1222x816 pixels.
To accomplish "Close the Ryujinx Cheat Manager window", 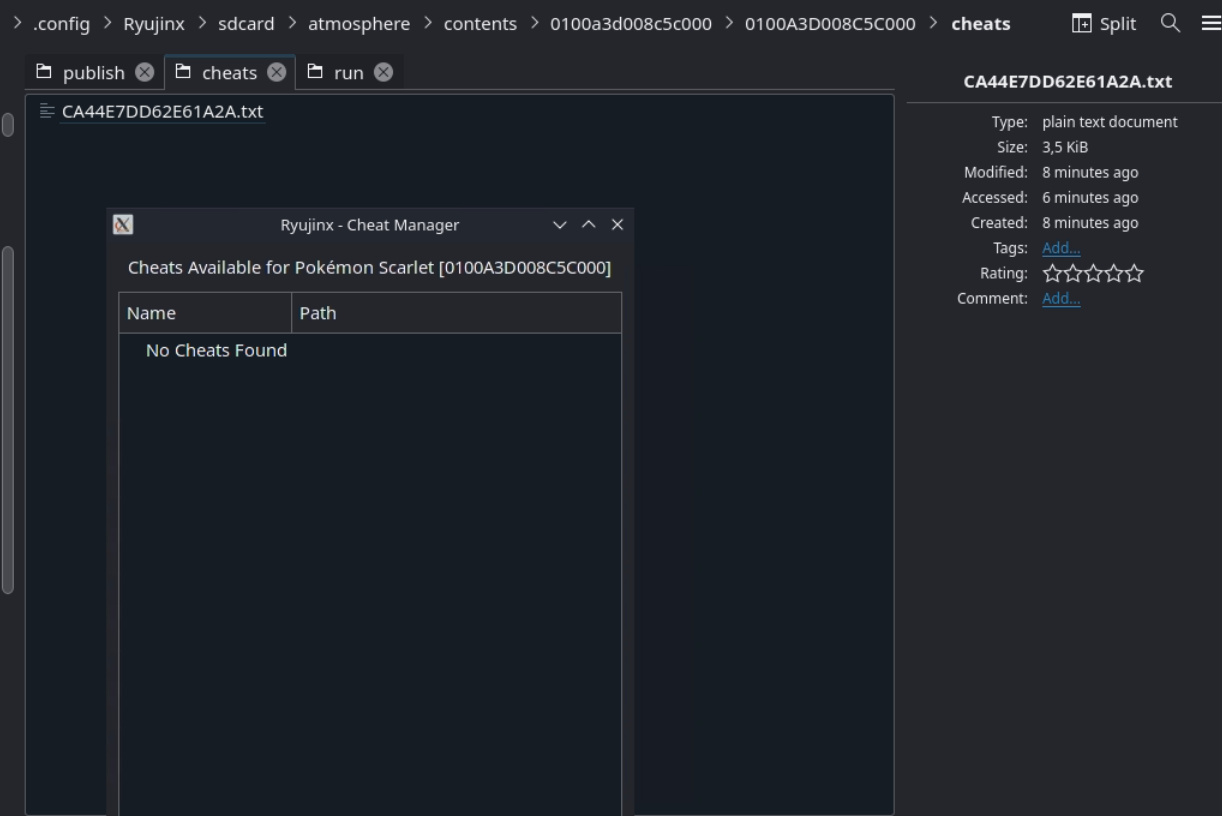I will tap(617, 225).
